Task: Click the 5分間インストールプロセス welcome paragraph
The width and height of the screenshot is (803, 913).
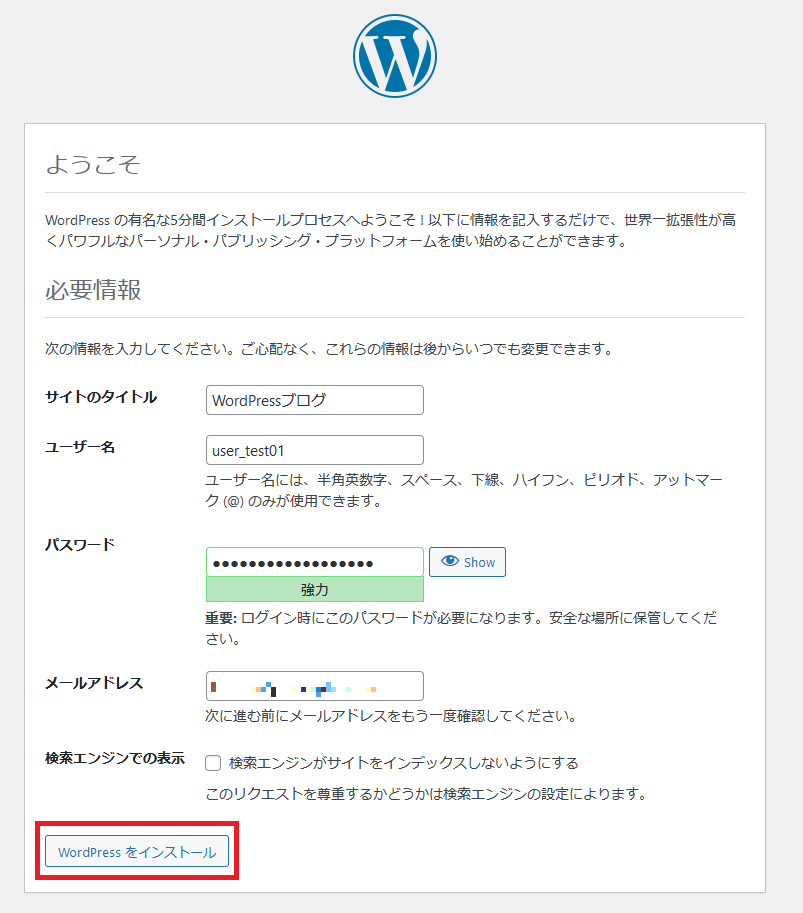Action: [391, 230]
